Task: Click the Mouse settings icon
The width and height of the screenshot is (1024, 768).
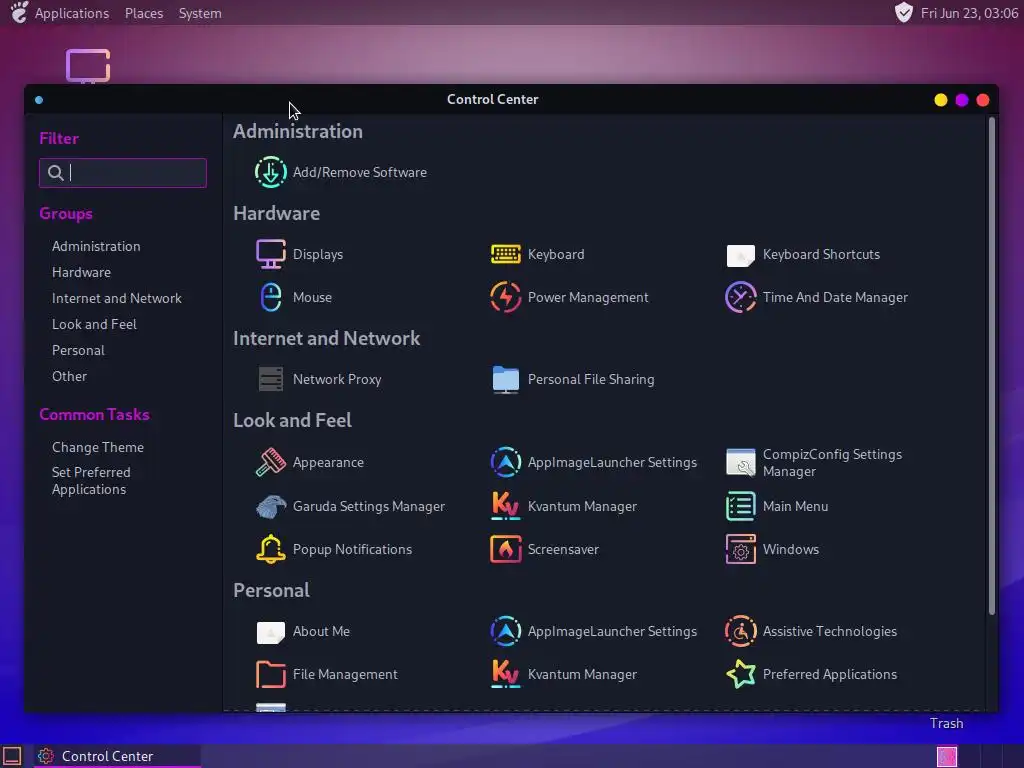Action: tap(270, 297)
